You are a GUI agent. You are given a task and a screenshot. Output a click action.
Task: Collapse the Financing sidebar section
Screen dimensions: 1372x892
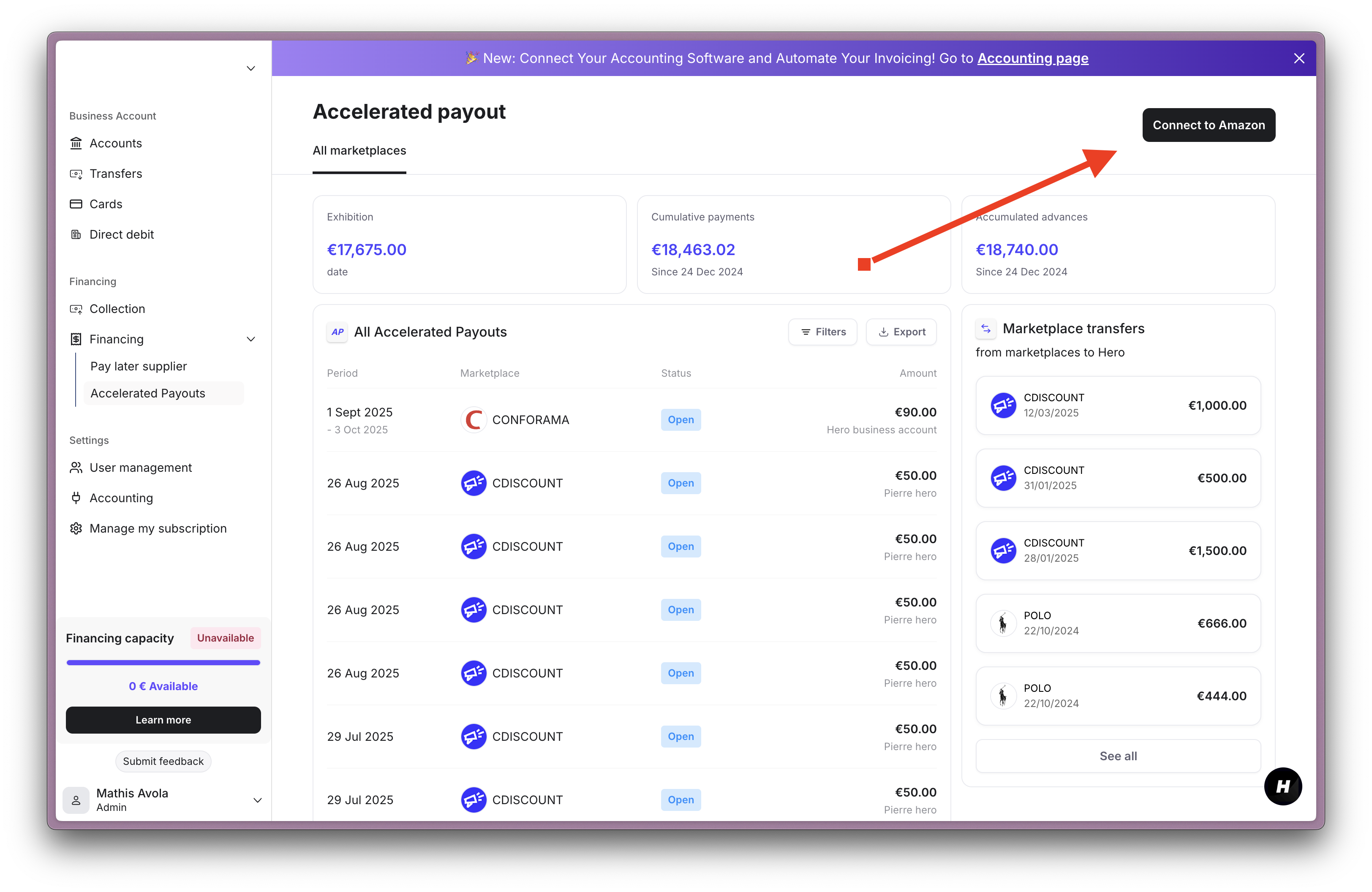(251, 340)
